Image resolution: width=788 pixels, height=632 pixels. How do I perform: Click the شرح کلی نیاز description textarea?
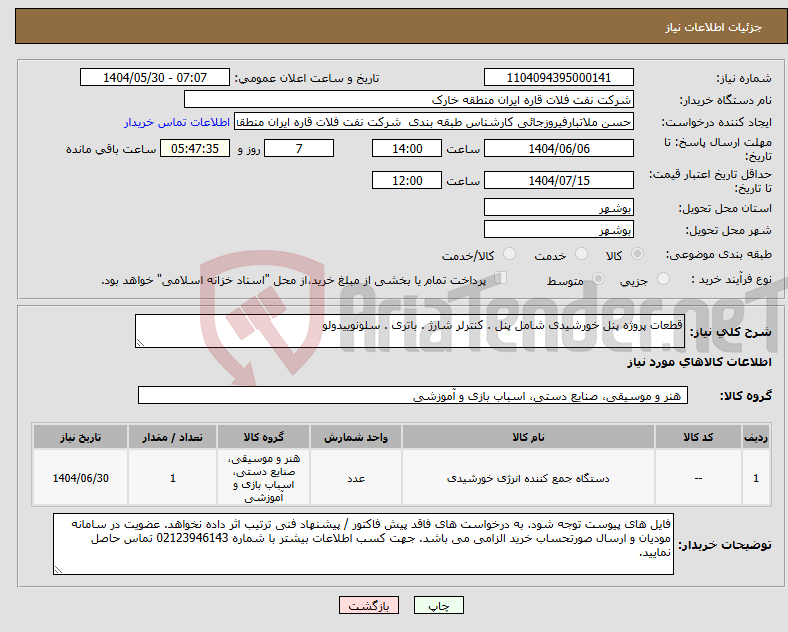410,331
